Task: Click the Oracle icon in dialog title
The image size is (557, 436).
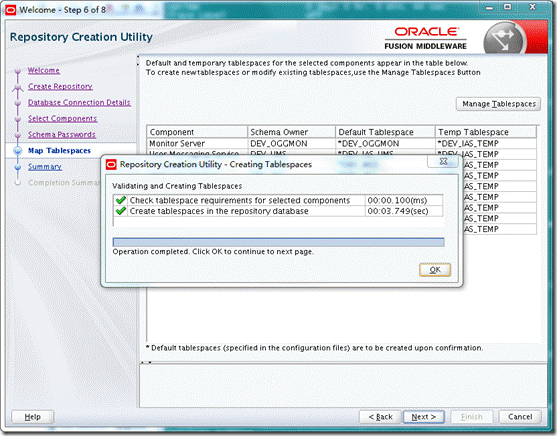Action: [x=111, y=164]
